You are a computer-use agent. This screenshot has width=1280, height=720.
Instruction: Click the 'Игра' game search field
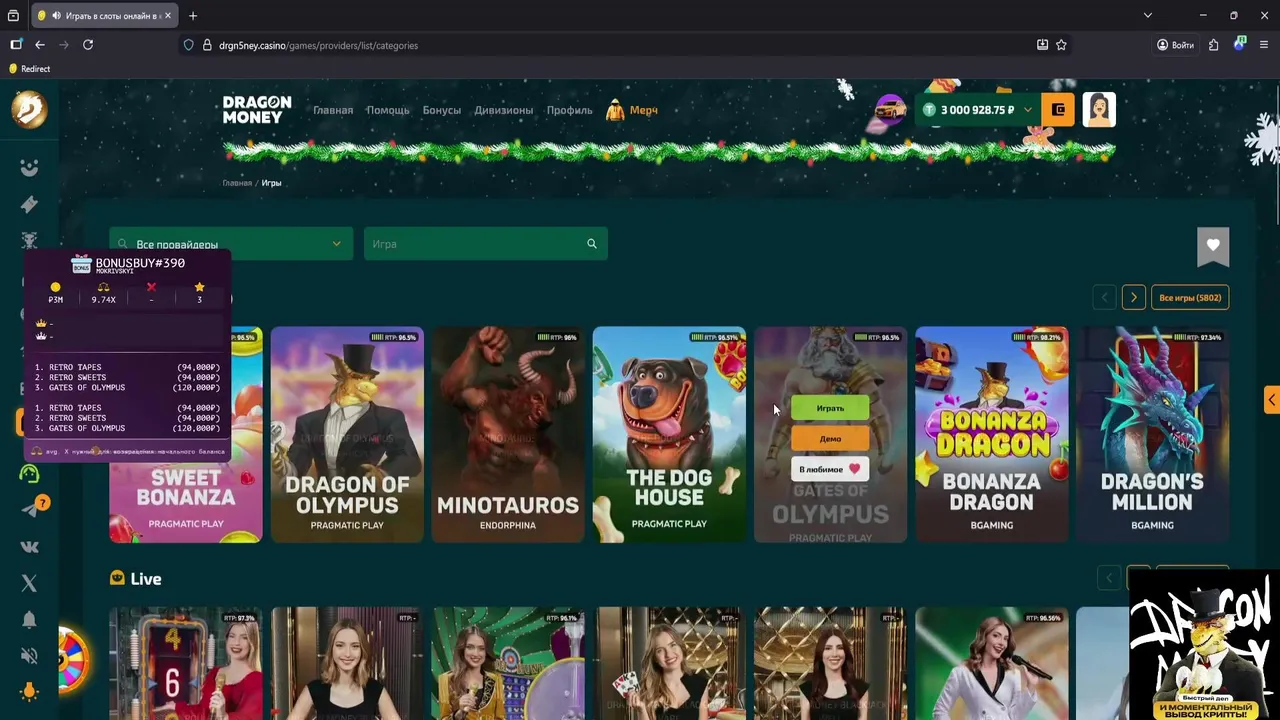(x=486, y=244)
